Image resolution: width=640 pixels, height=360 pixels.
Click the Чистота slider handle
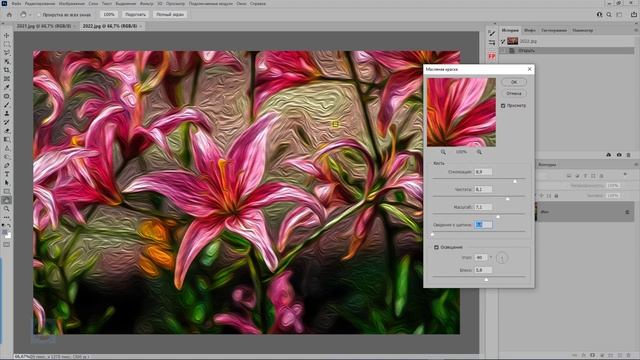[508, 198]
